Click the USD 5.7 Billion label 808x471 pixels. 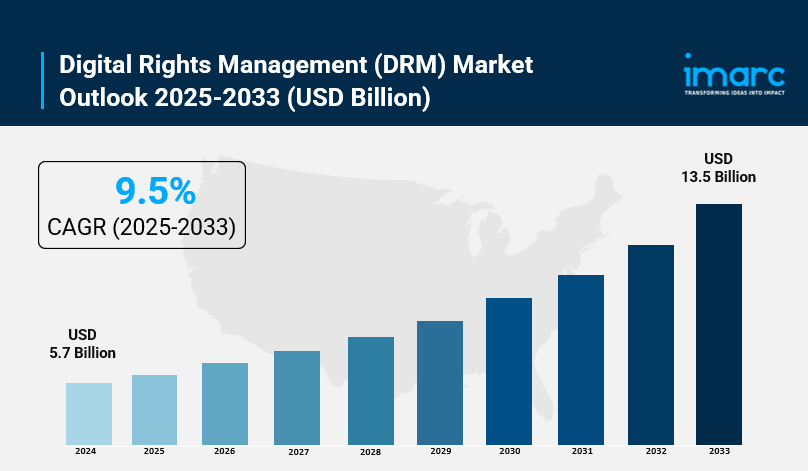click(82, 343)
